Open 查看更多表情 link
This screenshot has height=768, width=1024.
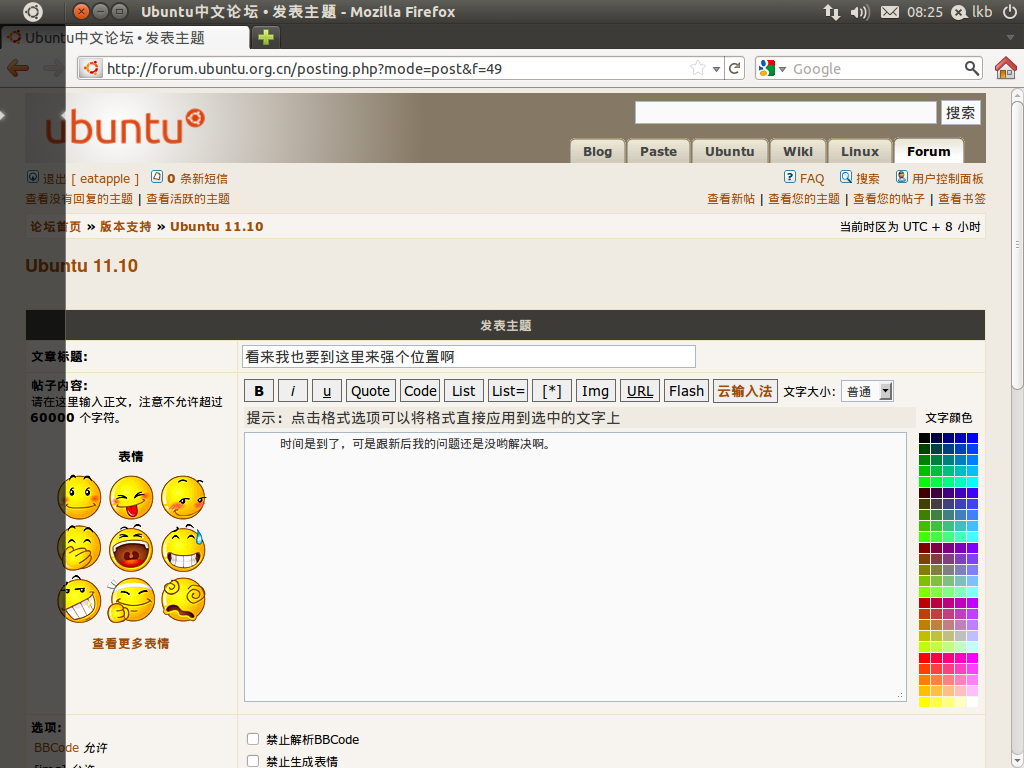[x=131, y=643]
